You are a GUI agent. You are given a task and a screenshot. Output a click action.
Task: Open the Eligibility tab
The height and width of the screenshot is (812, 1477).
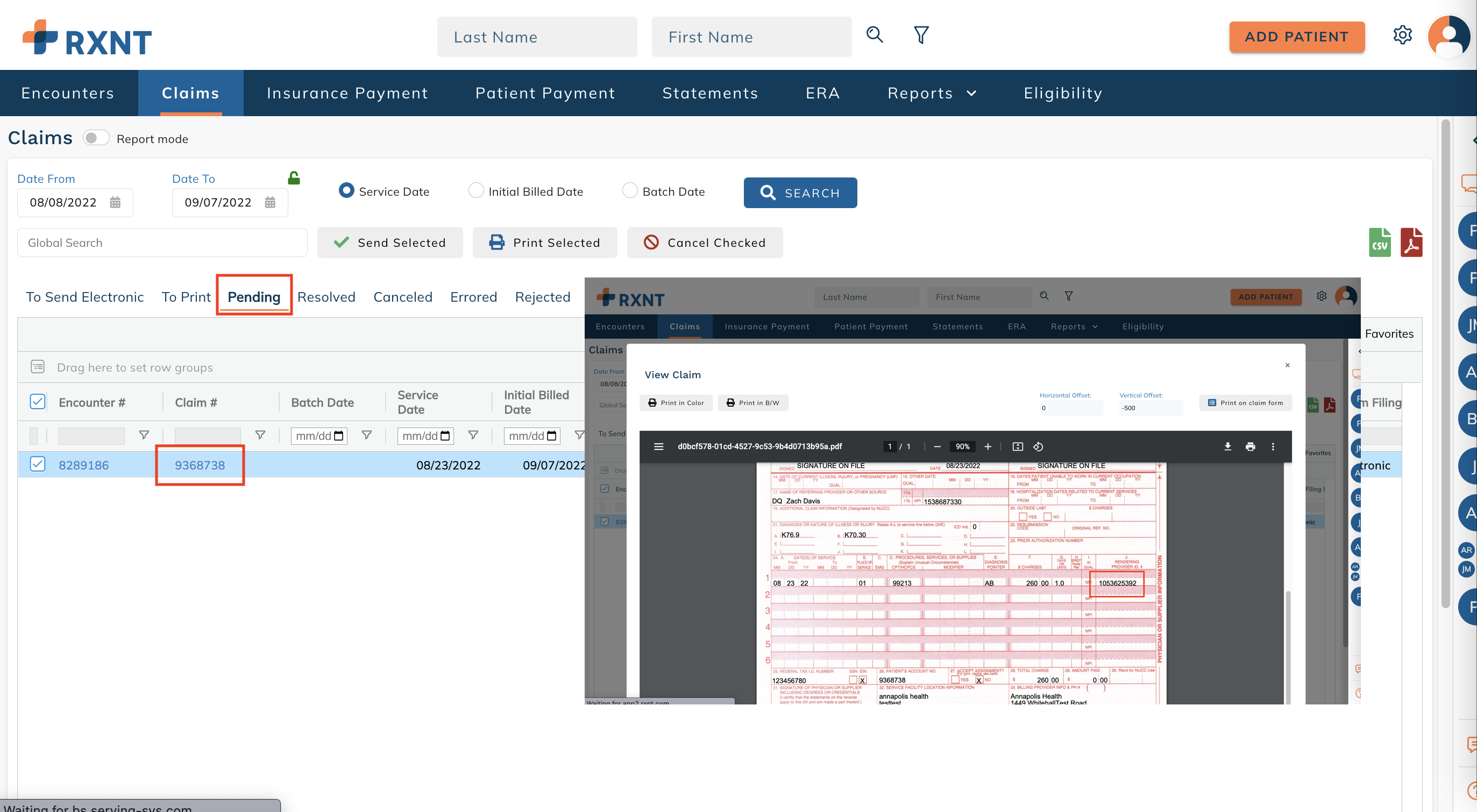click(1062, 93)
